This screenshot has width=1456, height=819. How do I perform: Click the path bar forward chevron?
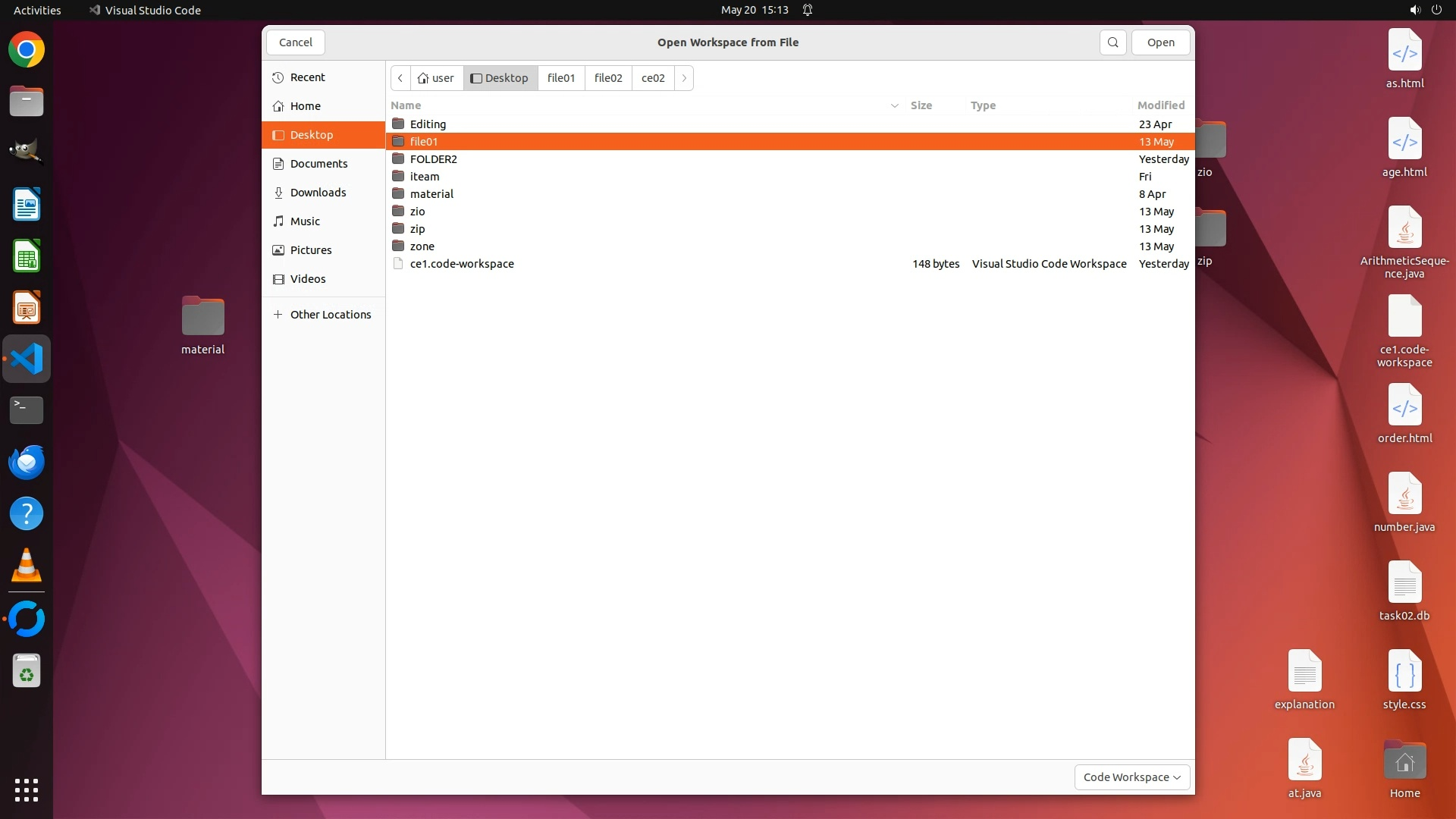click(x=683, y=78)
